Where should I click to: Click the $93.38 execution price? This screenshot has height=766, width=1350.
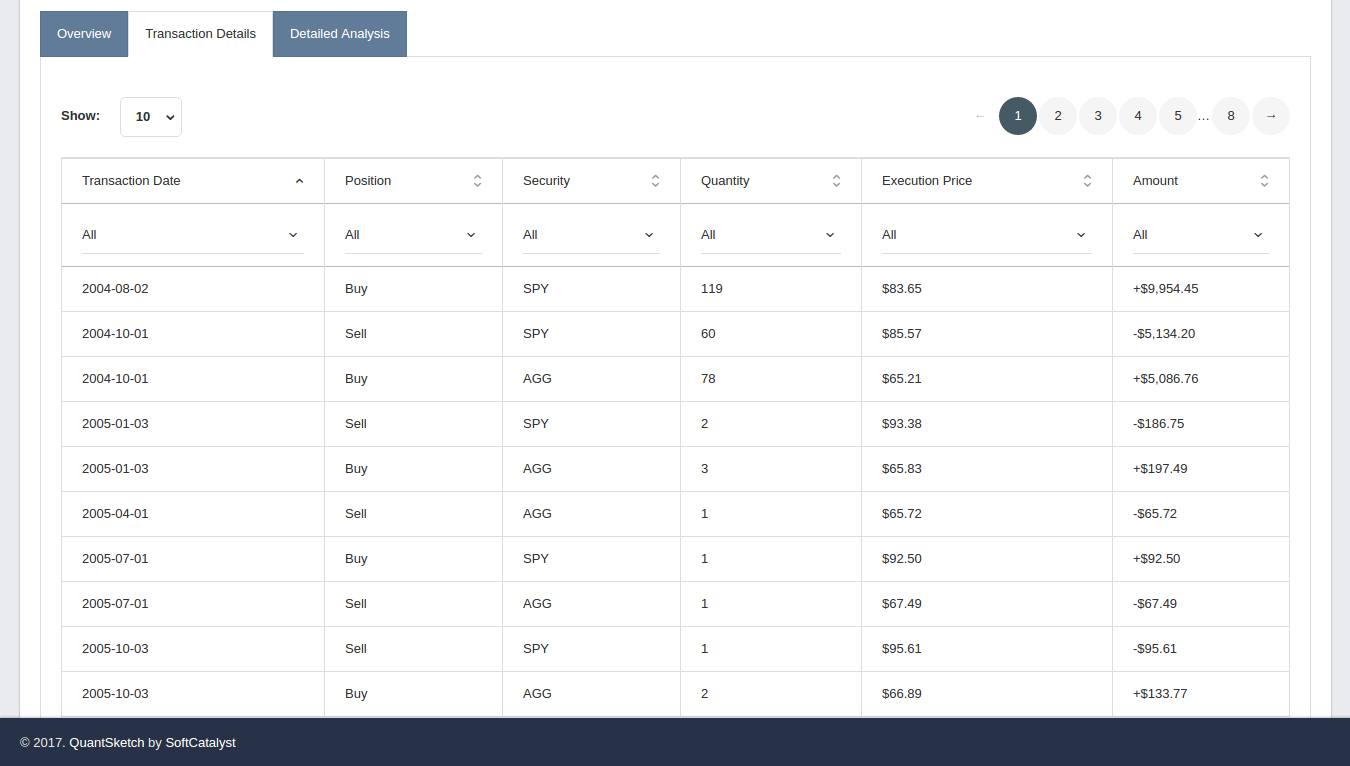point(902,424)
